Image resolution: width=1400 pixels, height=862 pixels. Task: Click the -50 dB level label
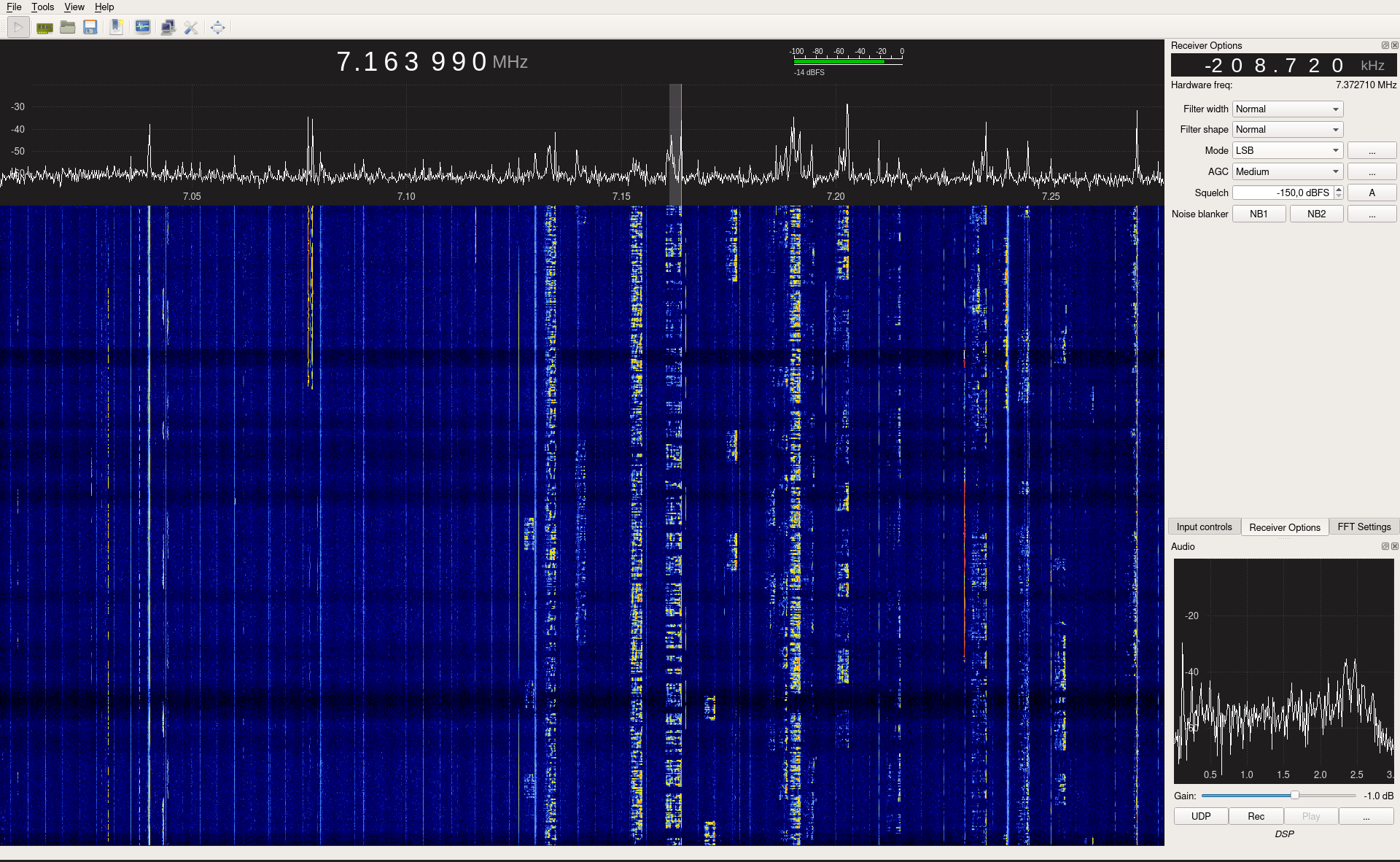coord(17,151)
